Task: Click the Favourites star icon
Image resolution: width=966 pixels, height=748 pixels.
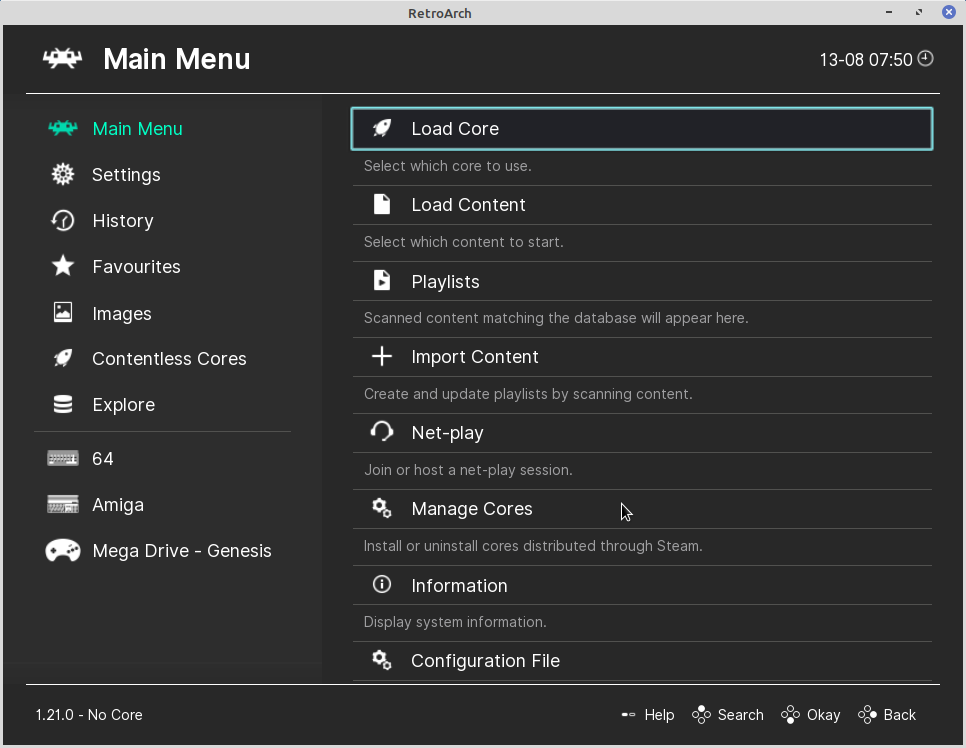Action: pos(63,266)
